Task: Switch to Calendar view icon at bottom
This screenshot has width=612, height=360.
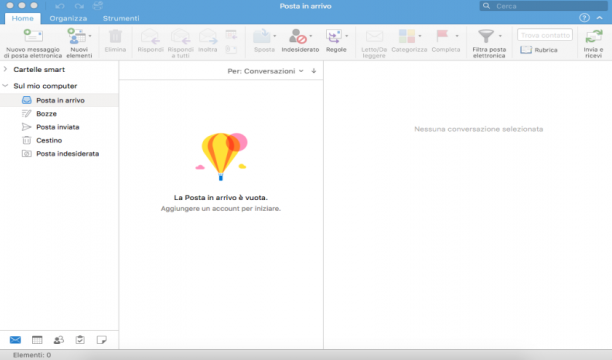Action: tap(37, 340)
